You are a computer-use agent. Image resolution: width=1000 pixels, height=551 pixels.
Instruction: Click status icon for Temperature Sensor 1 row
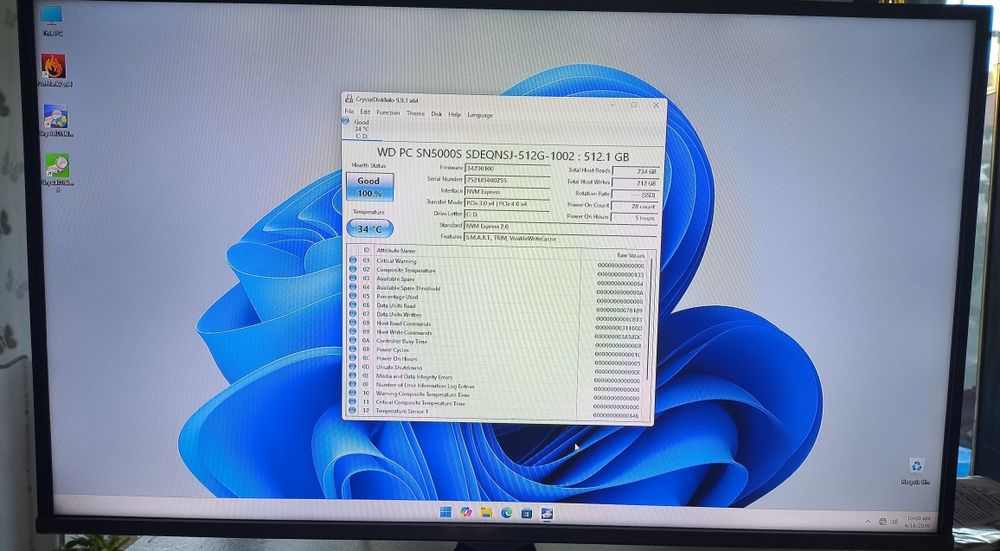click(353, 411)
